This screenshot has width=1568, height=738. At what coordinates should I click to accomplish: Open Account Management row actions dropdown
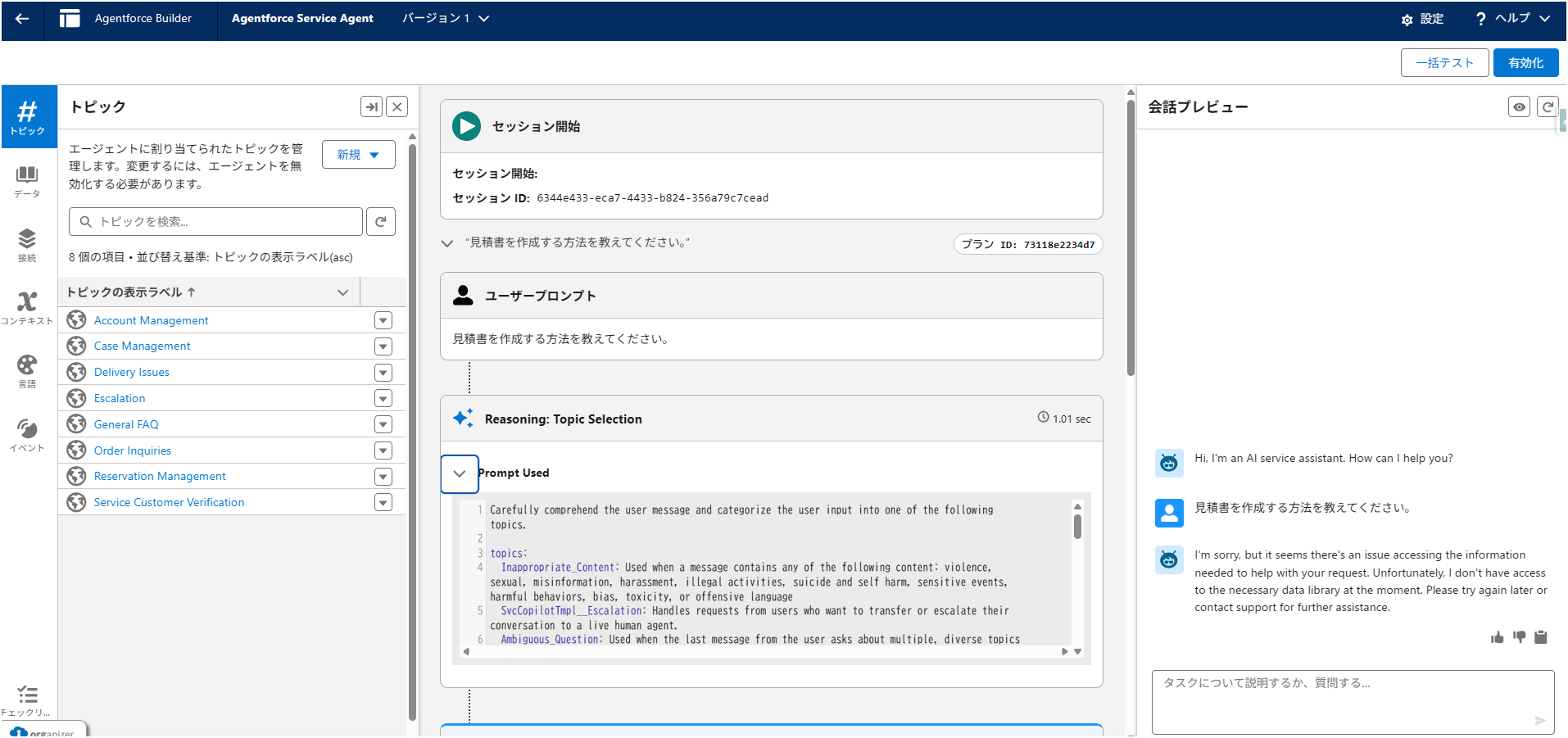(x=383, y=320)
